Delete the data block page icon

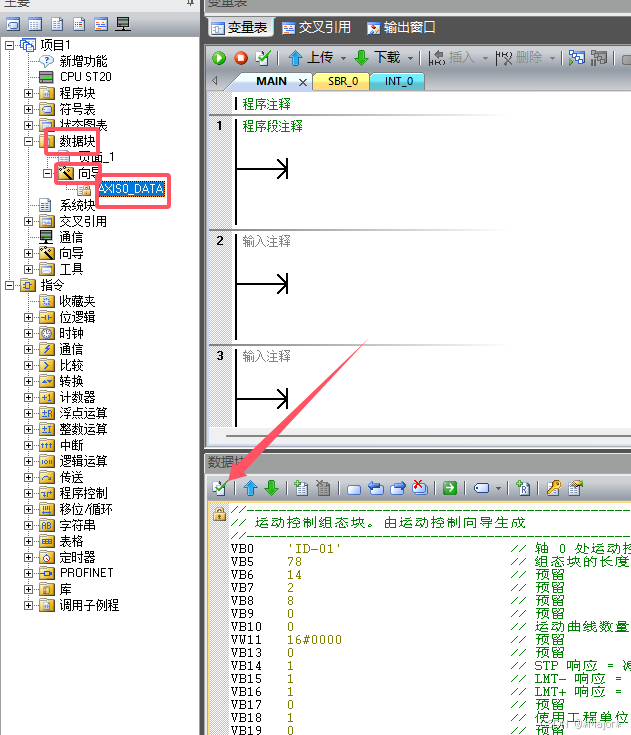click(323, 488)
